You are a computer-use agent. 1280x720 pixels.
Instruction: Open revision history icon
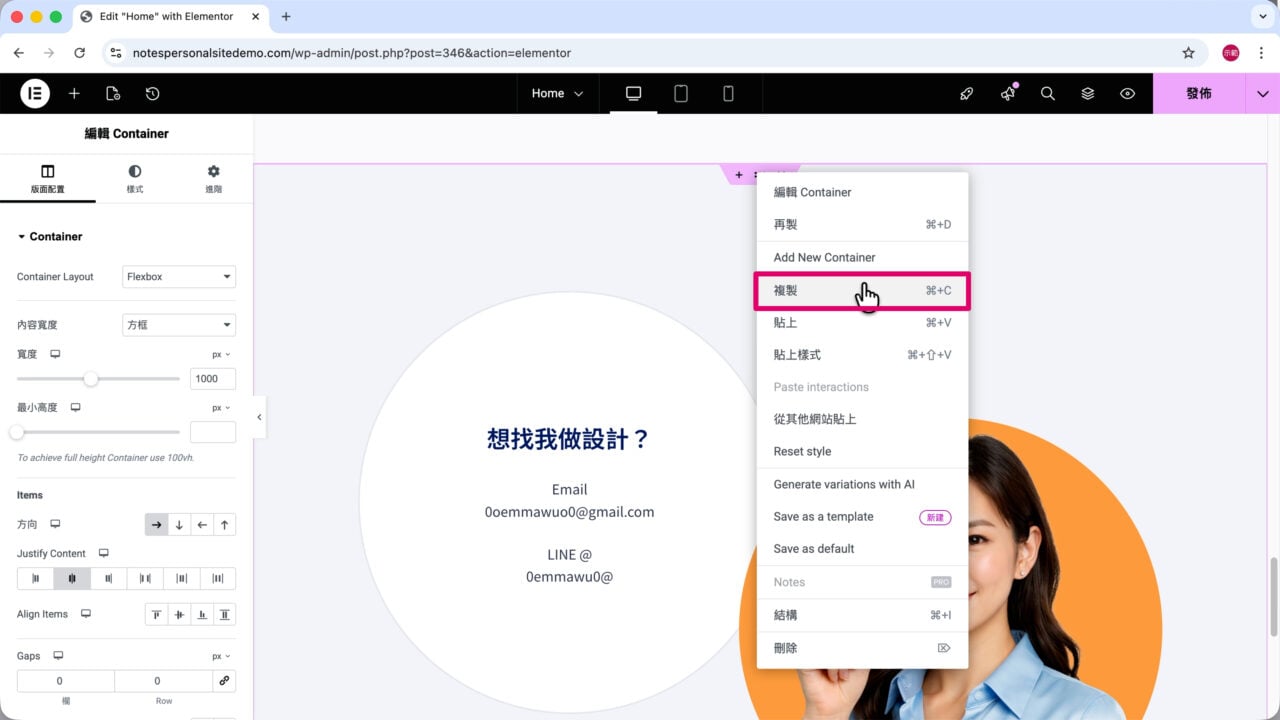point(152,93)
